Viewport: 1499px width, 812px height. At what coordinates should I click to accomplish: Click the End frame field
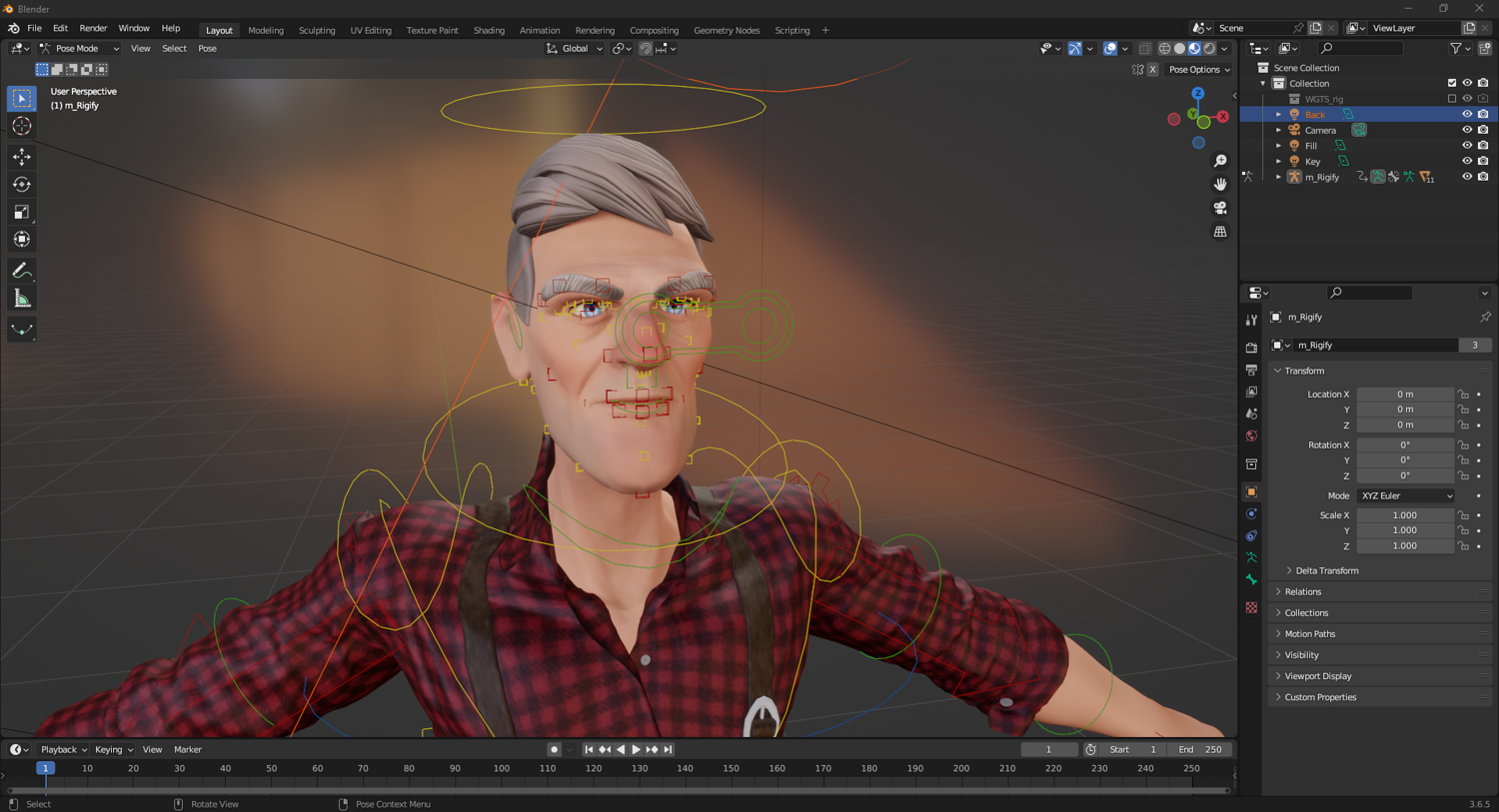tap(1200, 749)
